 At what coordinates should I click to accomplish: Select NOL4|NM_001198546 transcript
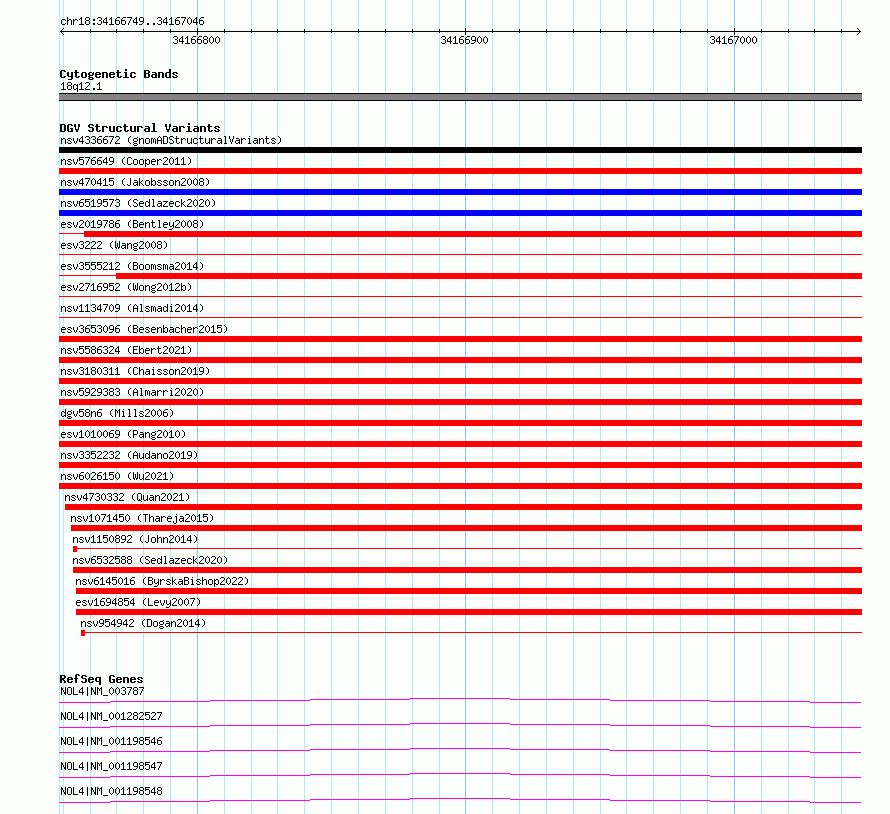coord(111,741)
